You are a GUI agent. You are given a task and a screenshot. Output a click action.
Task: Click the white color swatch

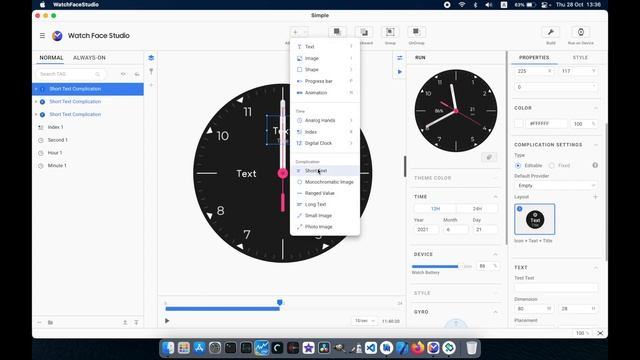pyautogui.click(x=519, y=124)
